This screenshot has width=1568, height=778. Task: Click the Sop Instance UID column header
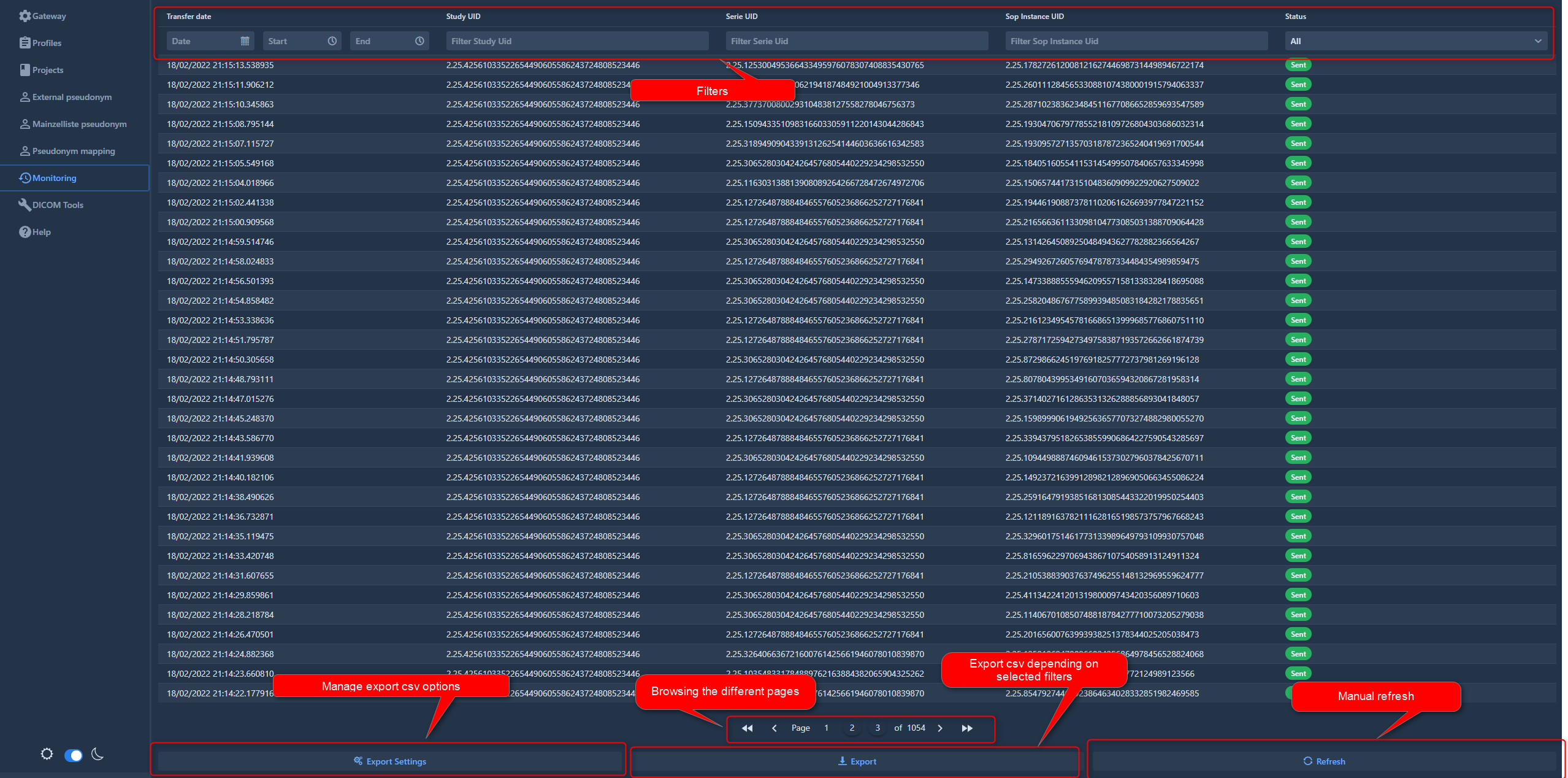[1034, 17]
